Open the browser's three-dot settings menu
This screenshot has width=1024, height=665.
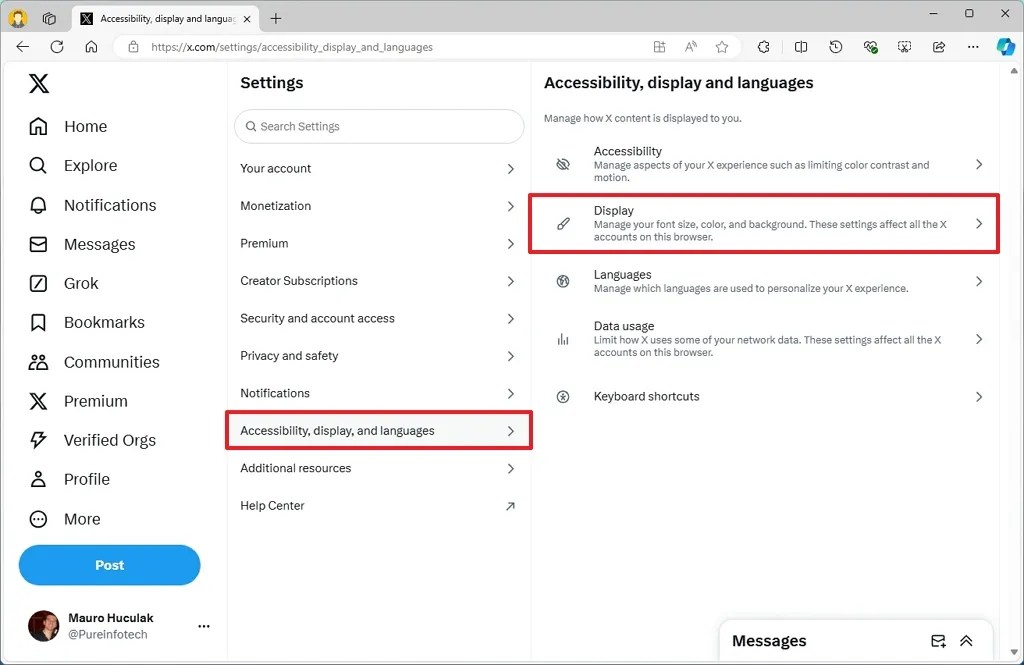click(972, 46)
